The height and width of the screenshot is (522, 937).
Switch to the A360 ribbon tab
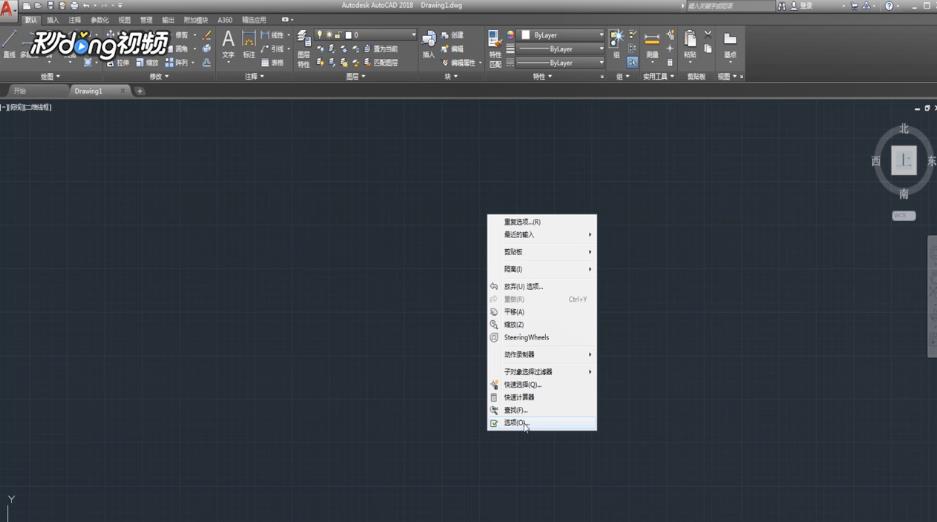(x=225, y=20)
